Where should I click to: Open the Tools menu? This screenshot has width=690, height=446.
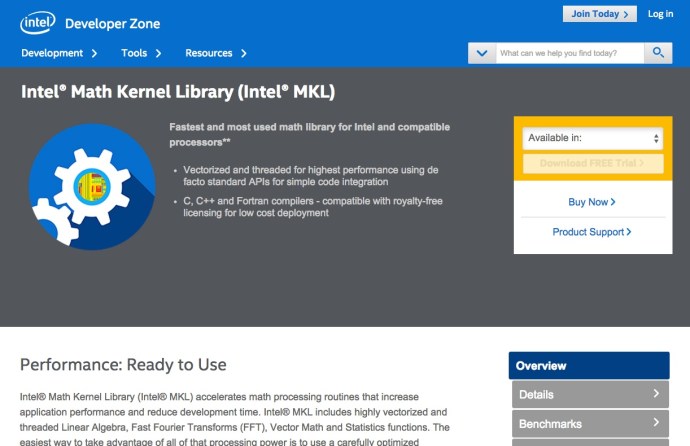tap(134, 53)
